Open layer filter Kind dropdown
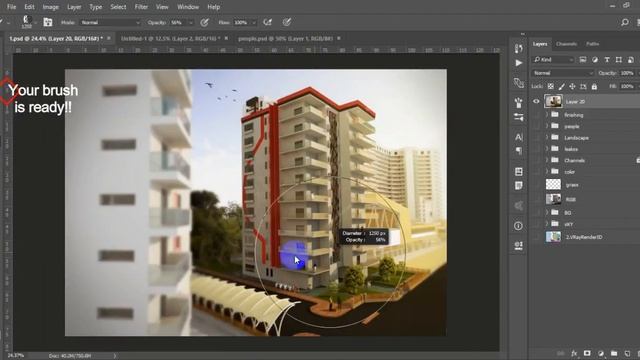The width and height of the screenshot is (640, 360). click(x=553, y=60)
